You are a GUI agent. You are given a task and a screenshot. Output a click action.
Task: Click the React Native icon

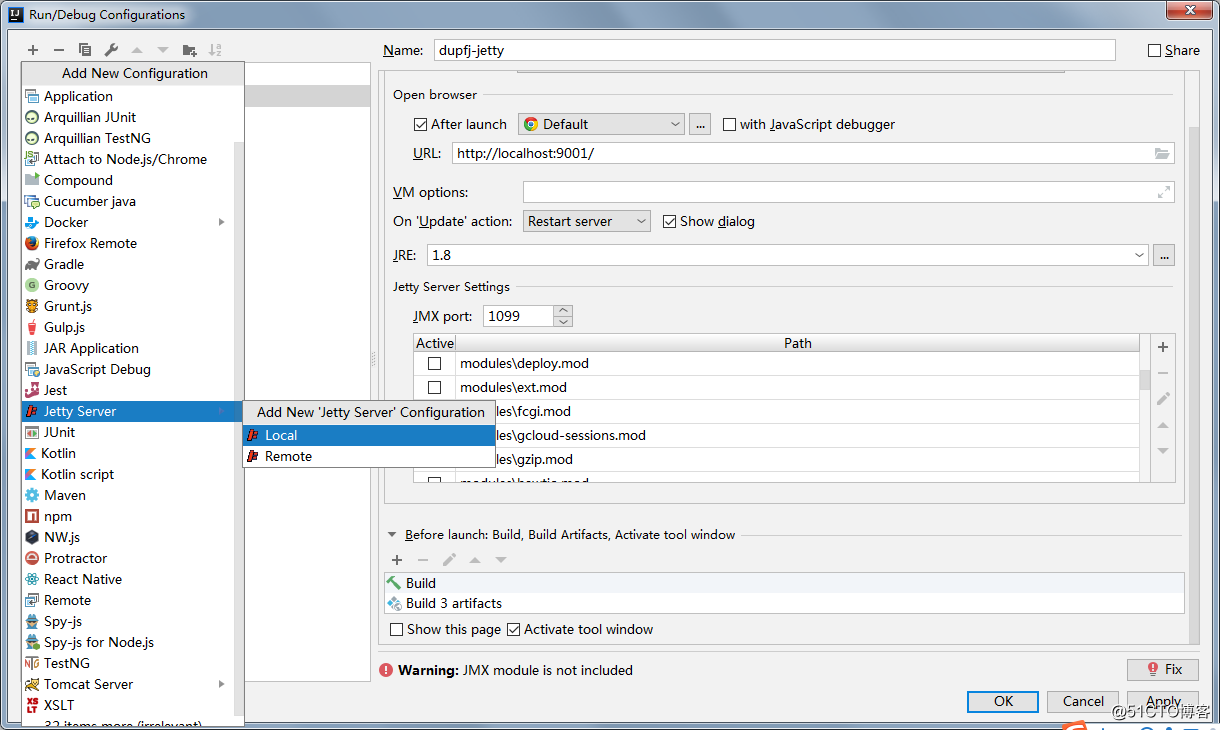32,579
